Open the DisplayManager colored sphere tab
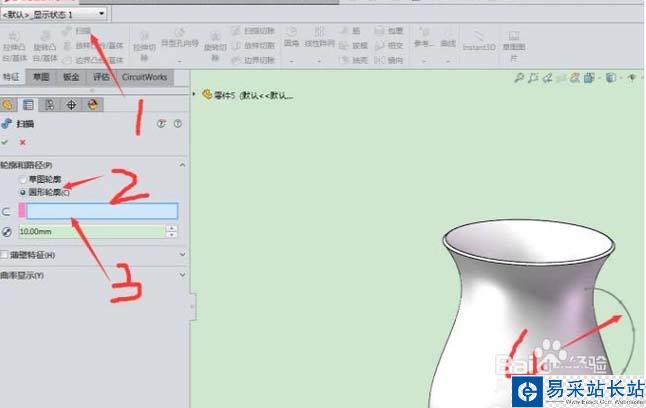Viewport: 646px width, 408px height. pos(93,105)
